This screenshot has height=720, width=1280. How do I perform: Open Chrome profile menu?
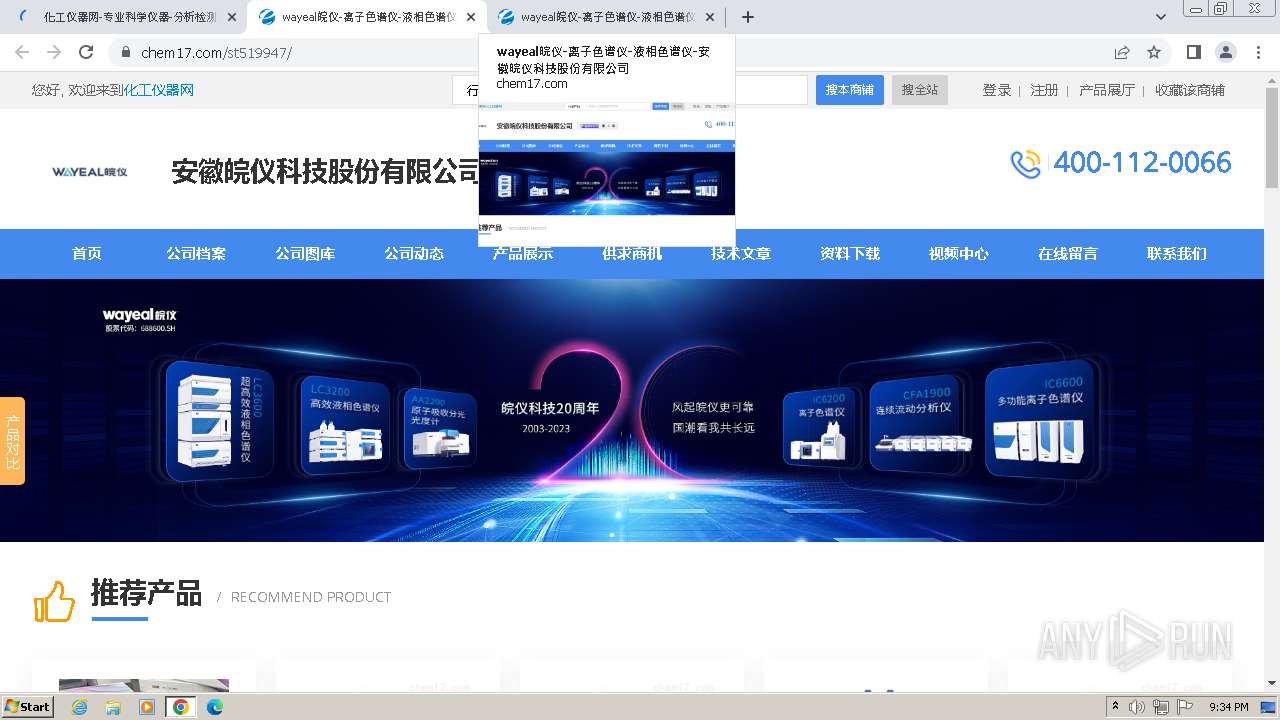tap(1225, 52)
